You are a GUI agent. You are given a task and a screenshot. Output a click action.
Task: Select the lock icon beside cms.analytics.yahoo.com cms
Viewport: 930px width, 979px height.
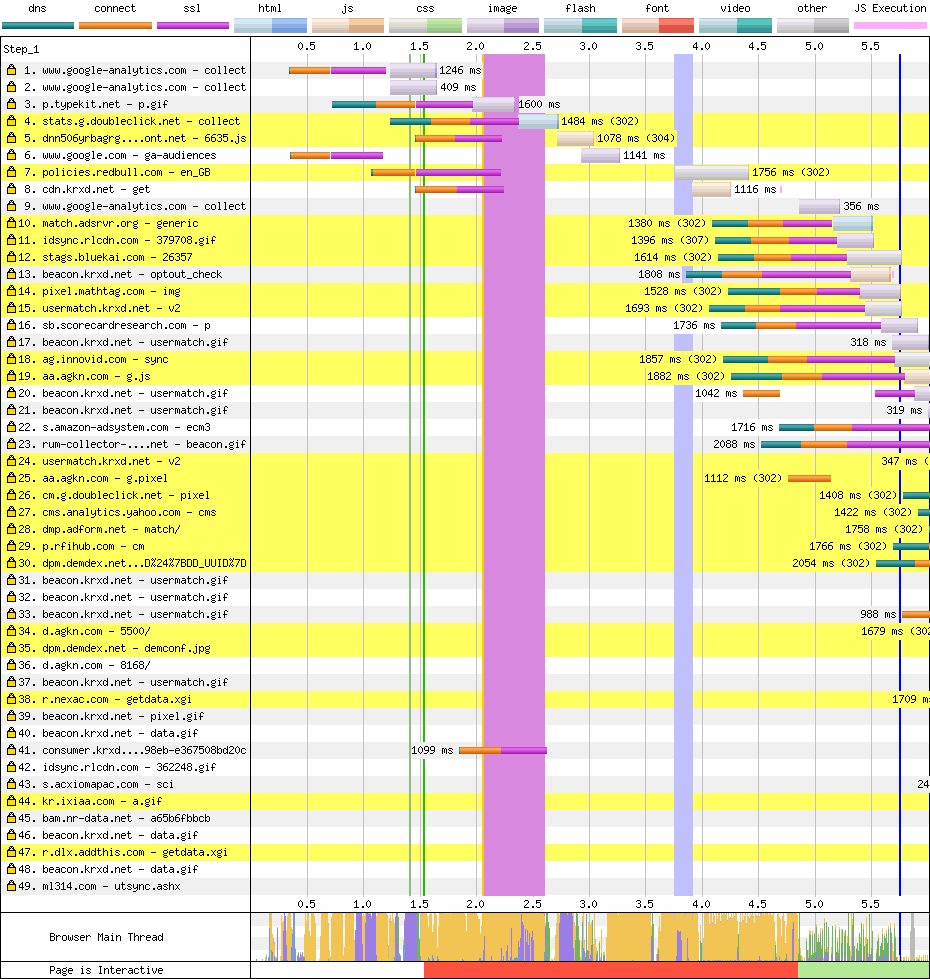tap(11, 512)
